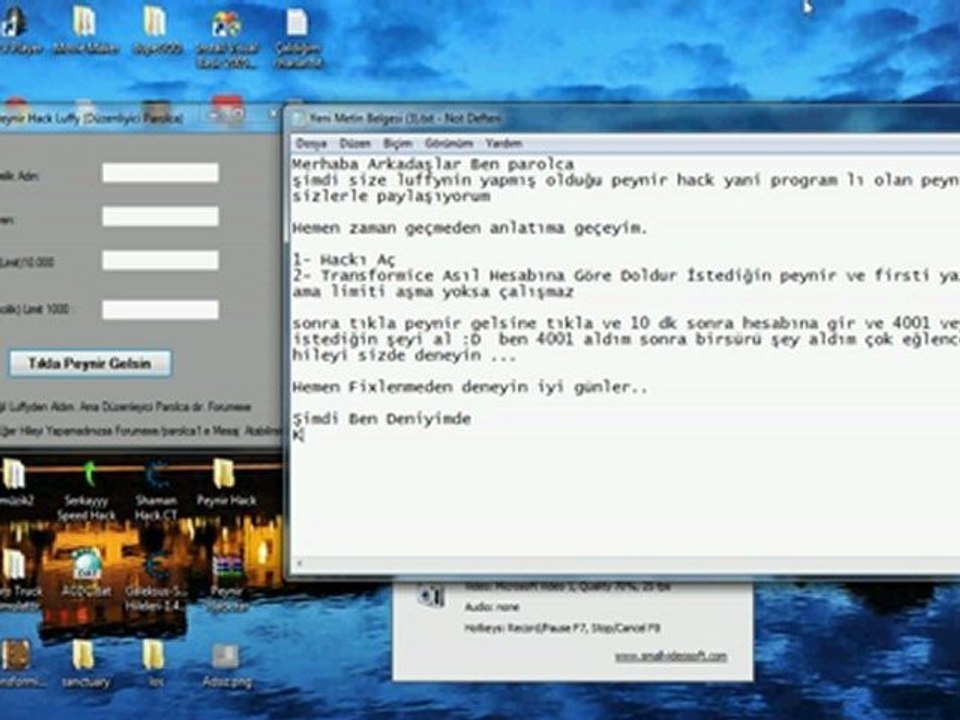Select the oyun000 folder on desktop
Screen dimensions: 960x720
point(157,31)
